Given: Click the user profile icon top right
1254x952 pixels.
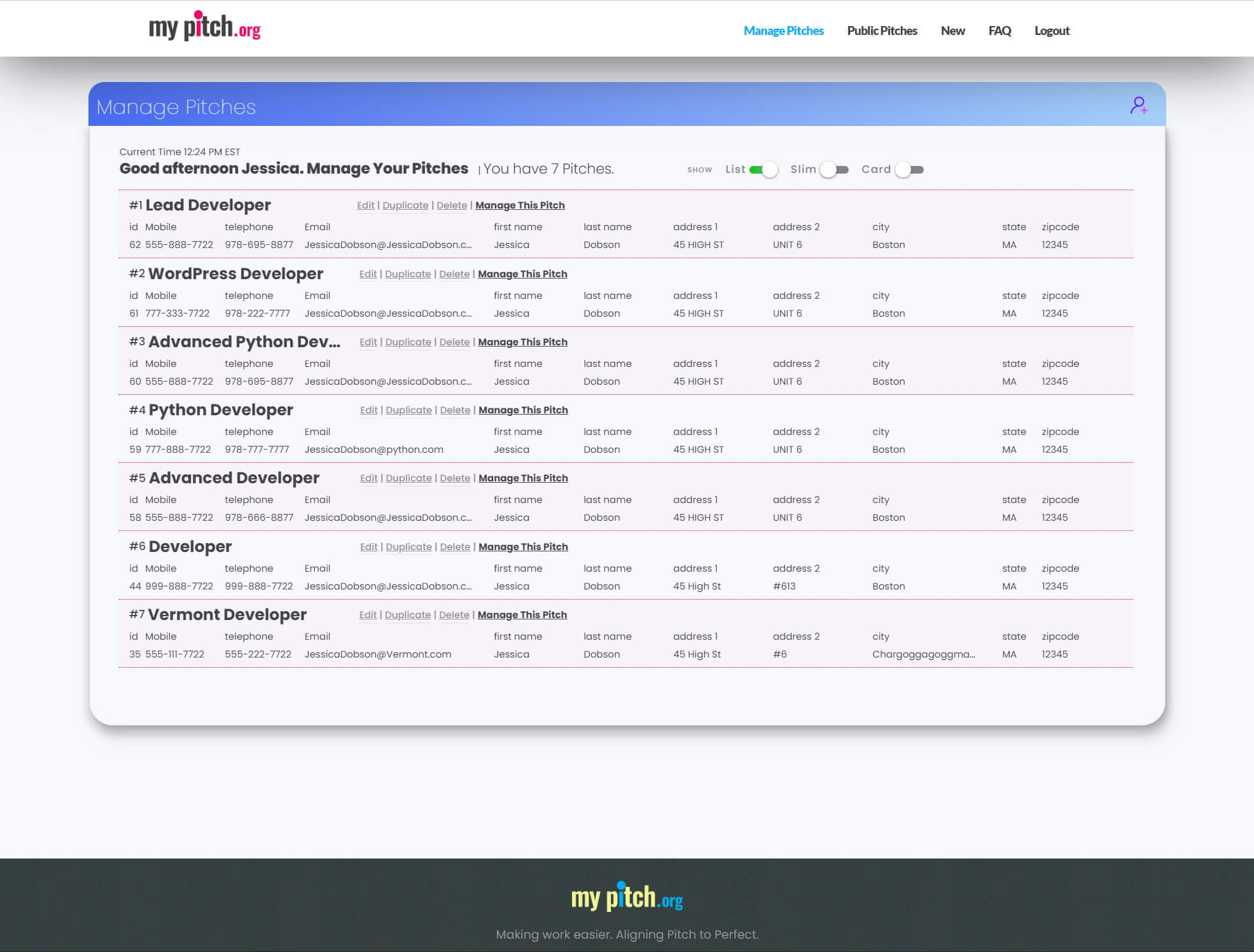Looking at the screenshot, I should click(1139, 105).
